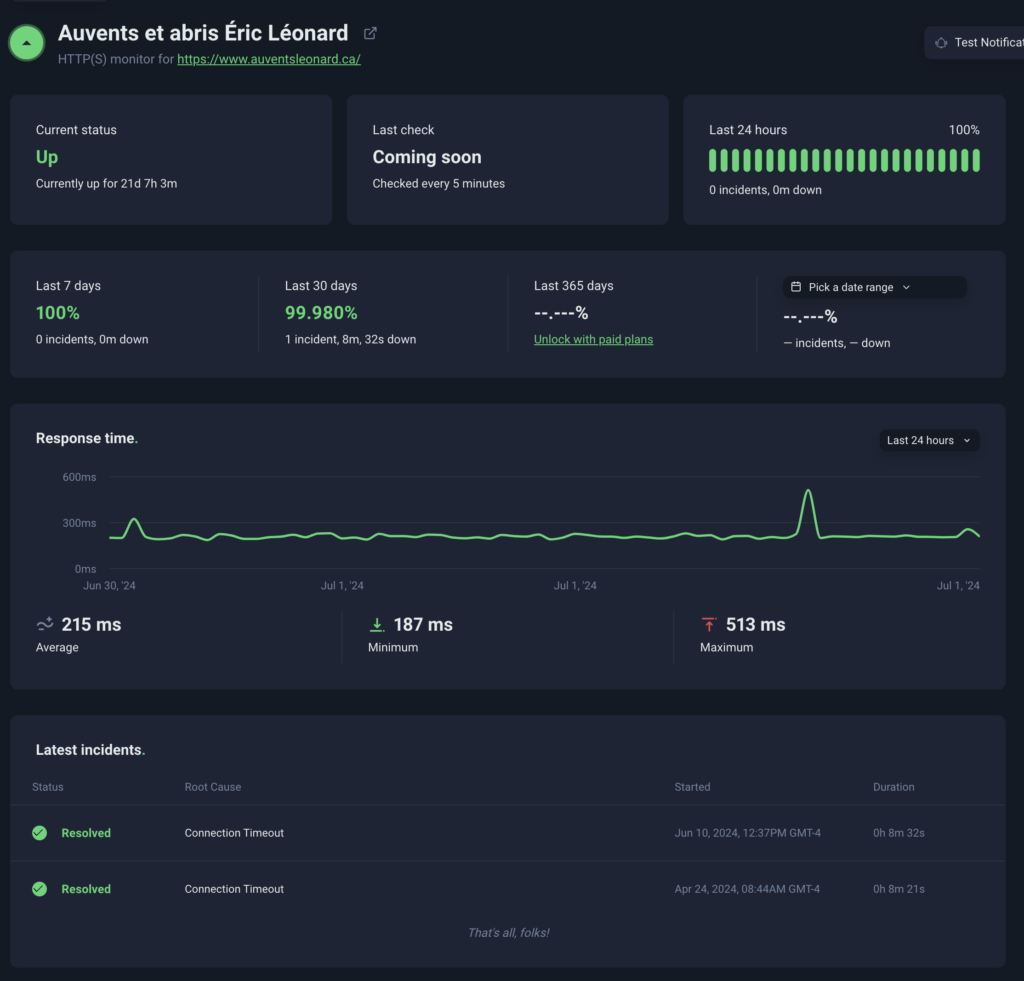1024x981 pixels.
Task: Click the Duration column header in incidents
Action: pos(893,787)
